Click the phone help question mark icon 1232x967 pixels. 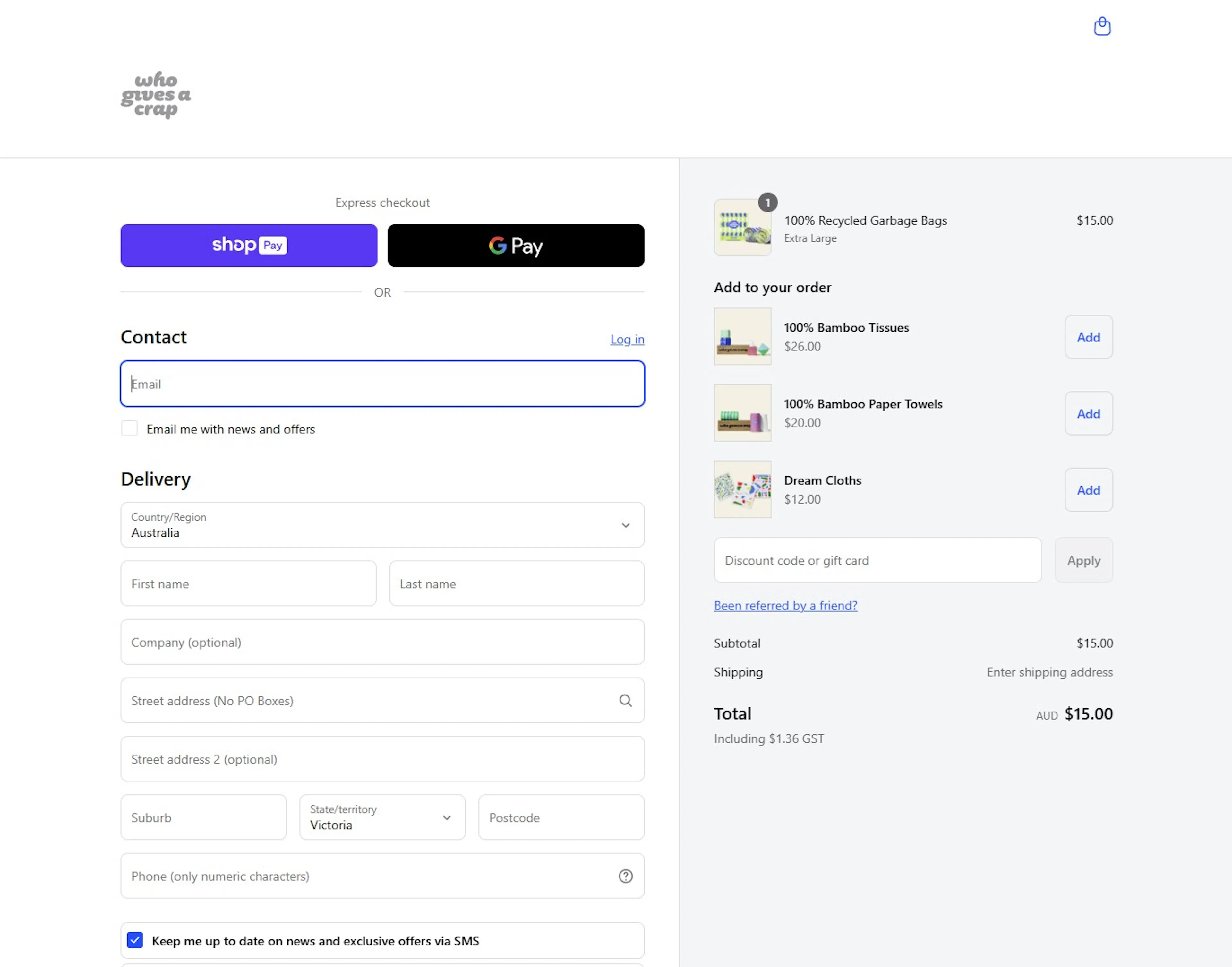(x=625, y=876)
